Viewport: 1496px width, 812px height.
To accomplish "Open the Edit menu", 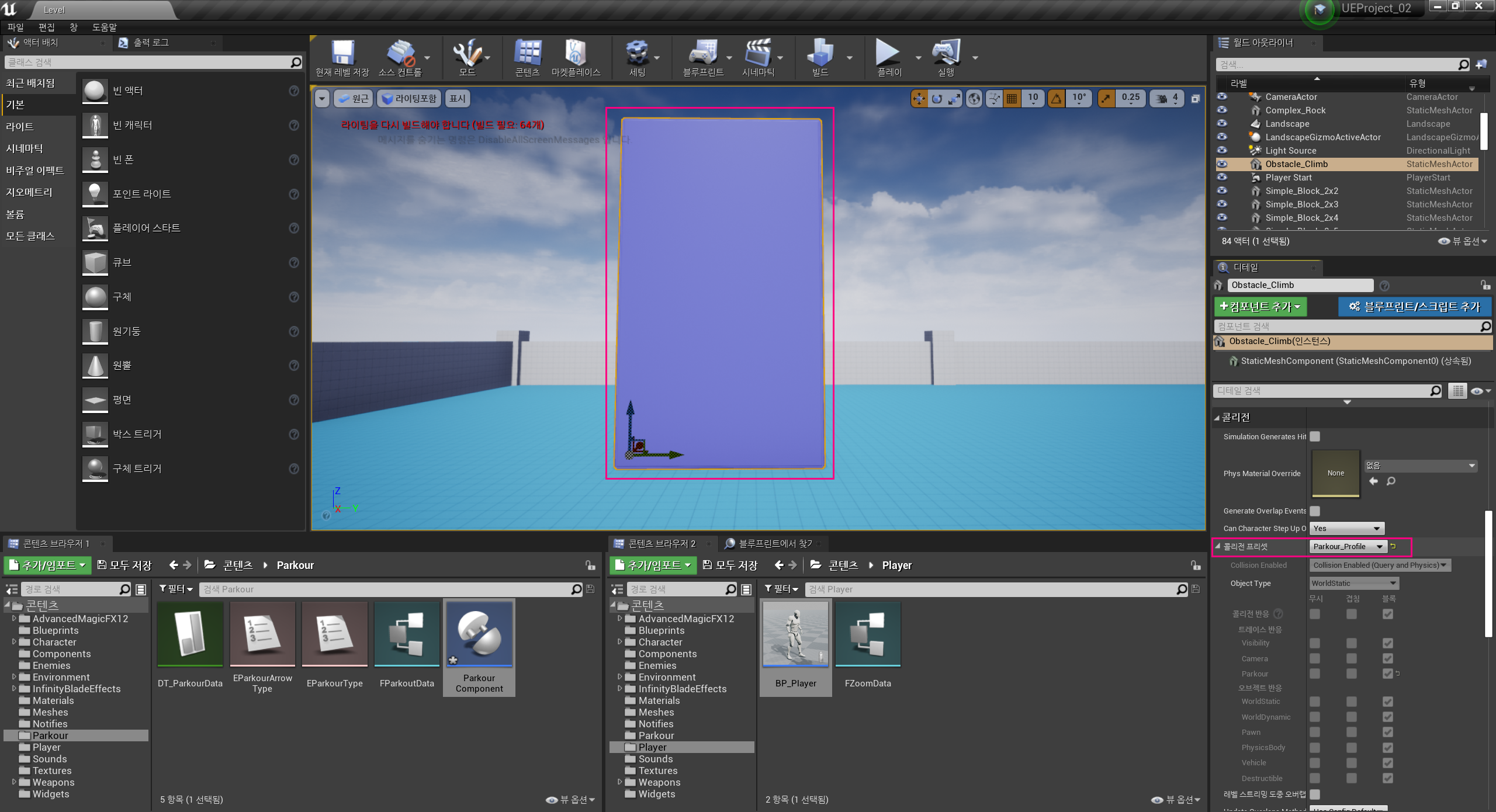I will click(46, 27).
